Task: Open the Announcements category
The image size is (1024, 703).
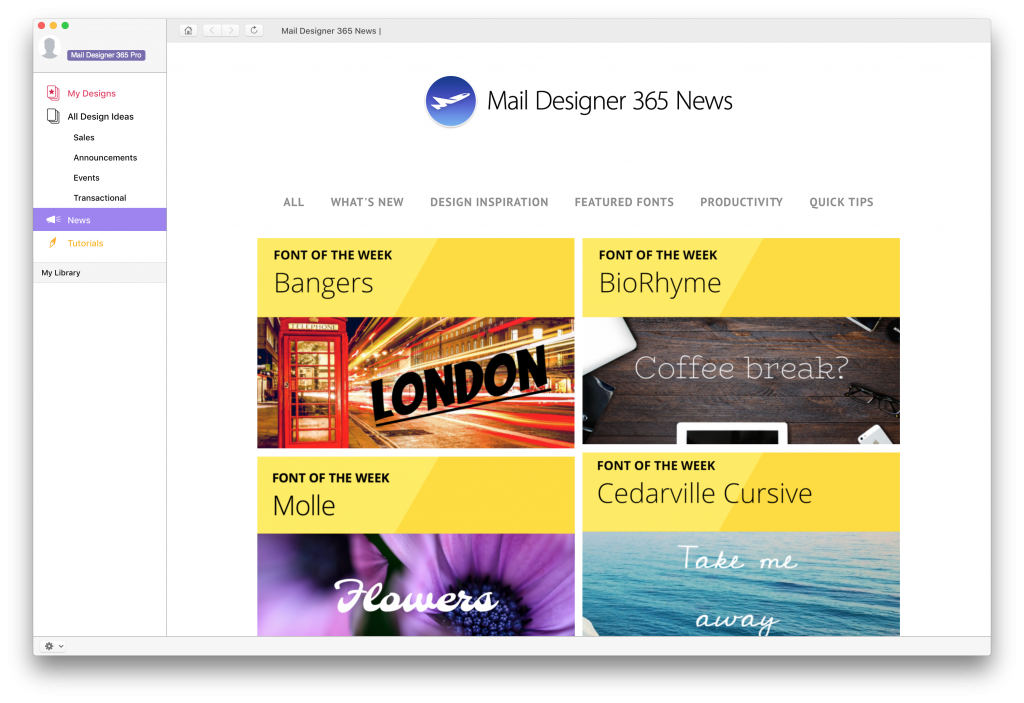Action: point(105,157)
